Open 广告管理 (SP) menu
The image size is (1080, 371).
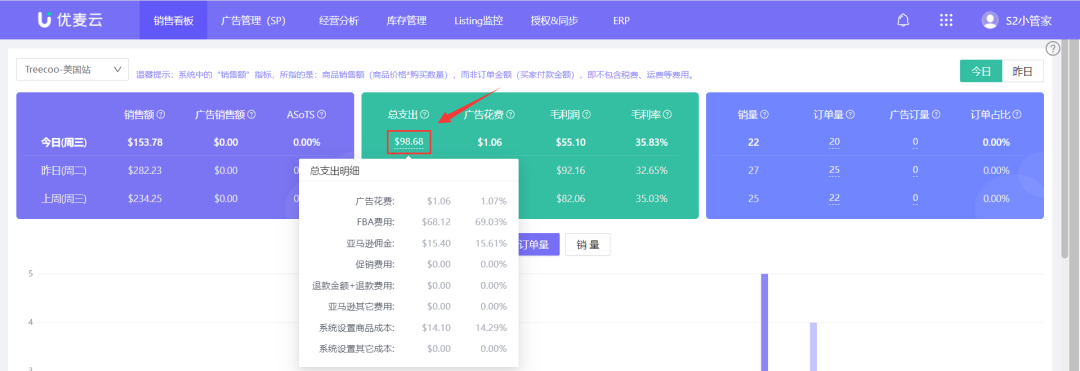(x=252, y=20)
